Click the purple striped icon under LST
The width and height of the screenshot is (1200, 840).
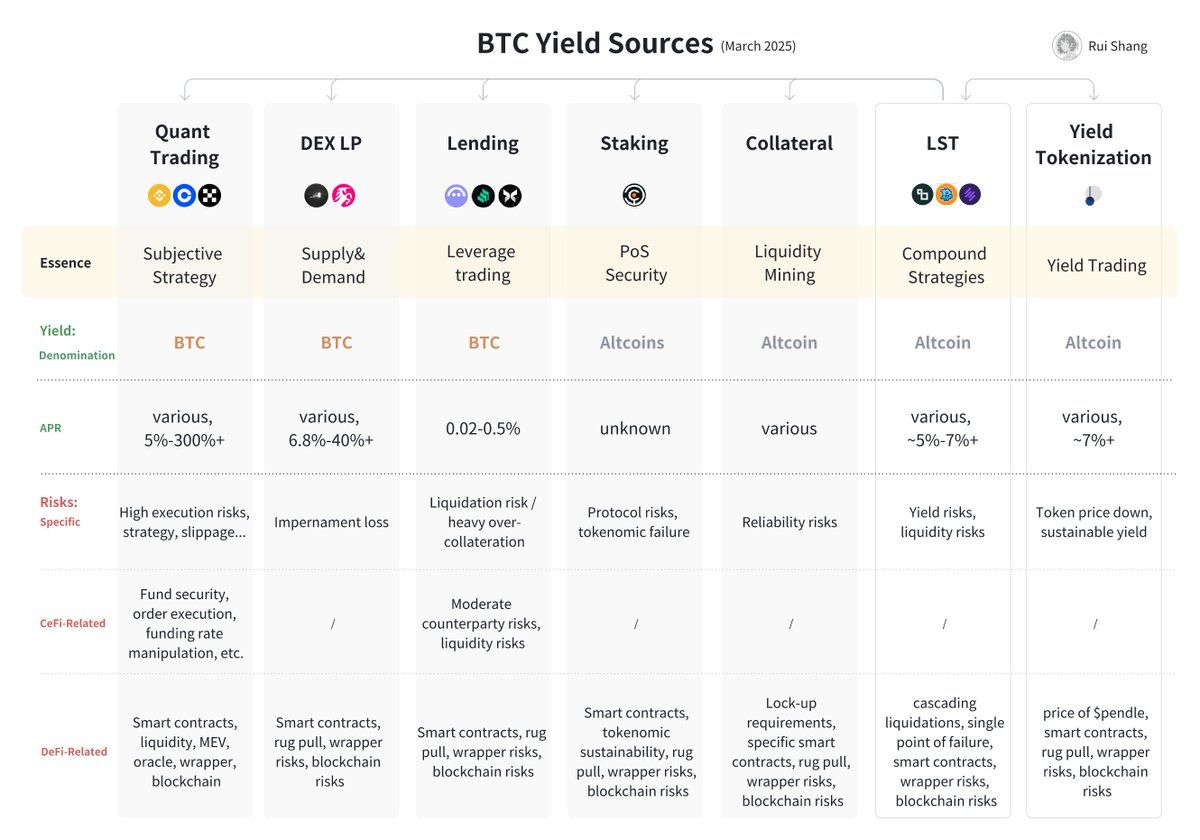(970, 195)
